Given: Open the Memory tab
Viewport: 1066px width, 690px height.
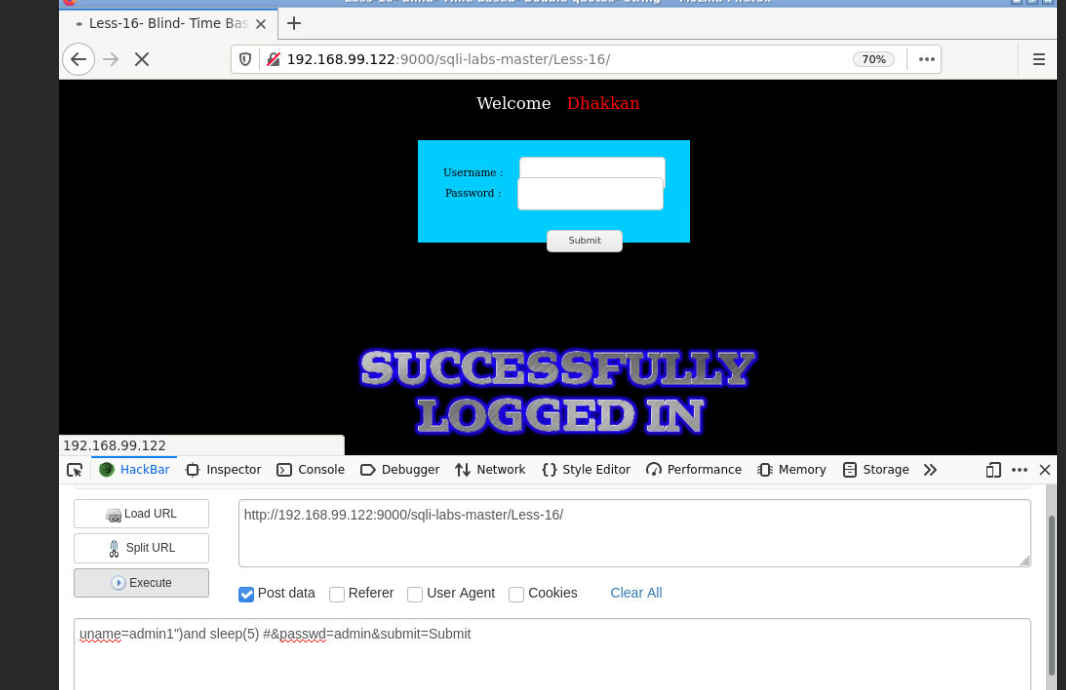Looking at the screenshot, I should (x=792, y=470).
